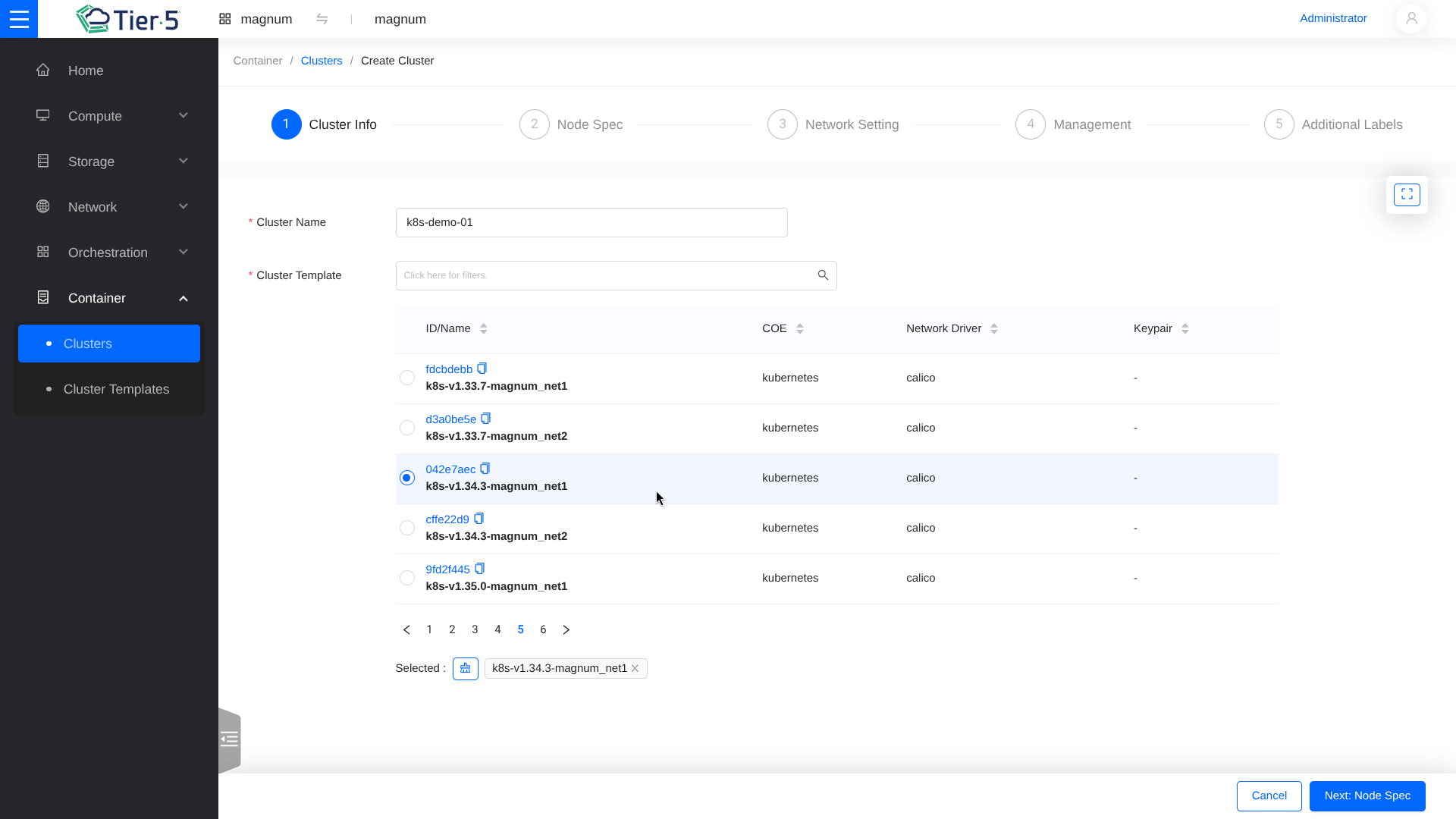Click the sidebar collapse icon
The image size is (1456, 819).
(229, 739)
